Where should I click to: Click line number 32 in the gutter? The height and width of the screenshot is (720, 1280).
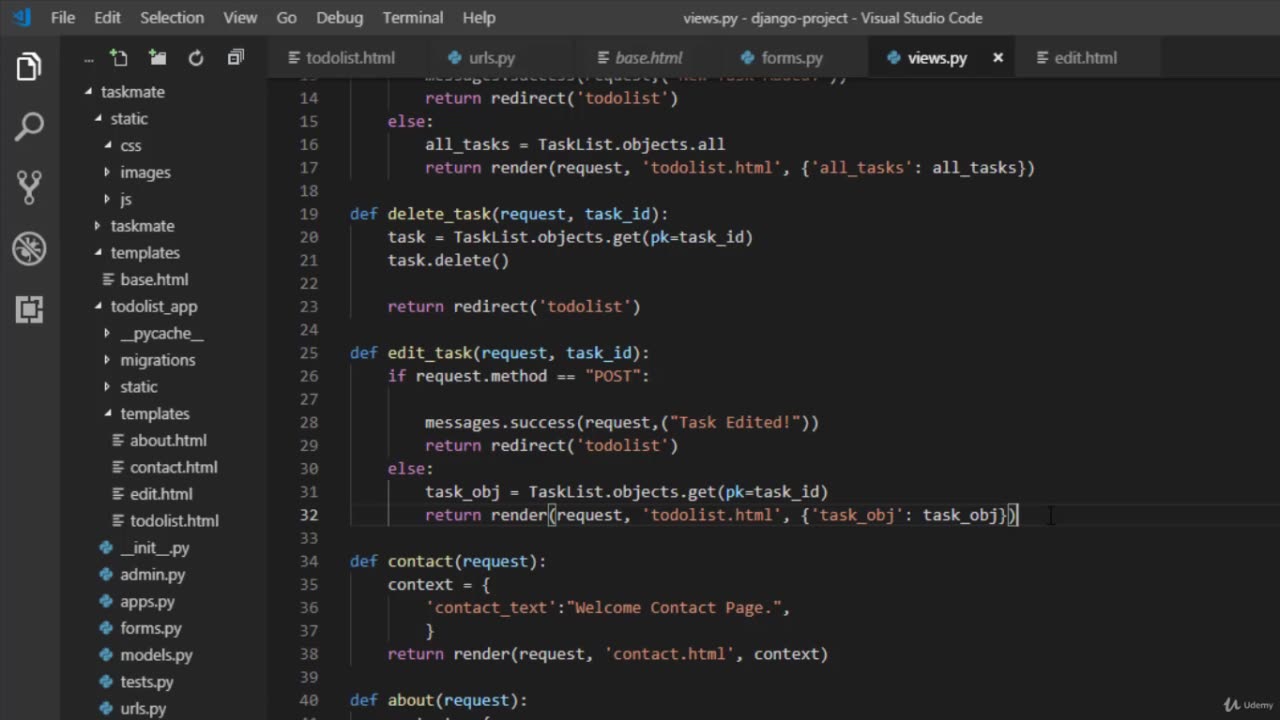point(308,515)
